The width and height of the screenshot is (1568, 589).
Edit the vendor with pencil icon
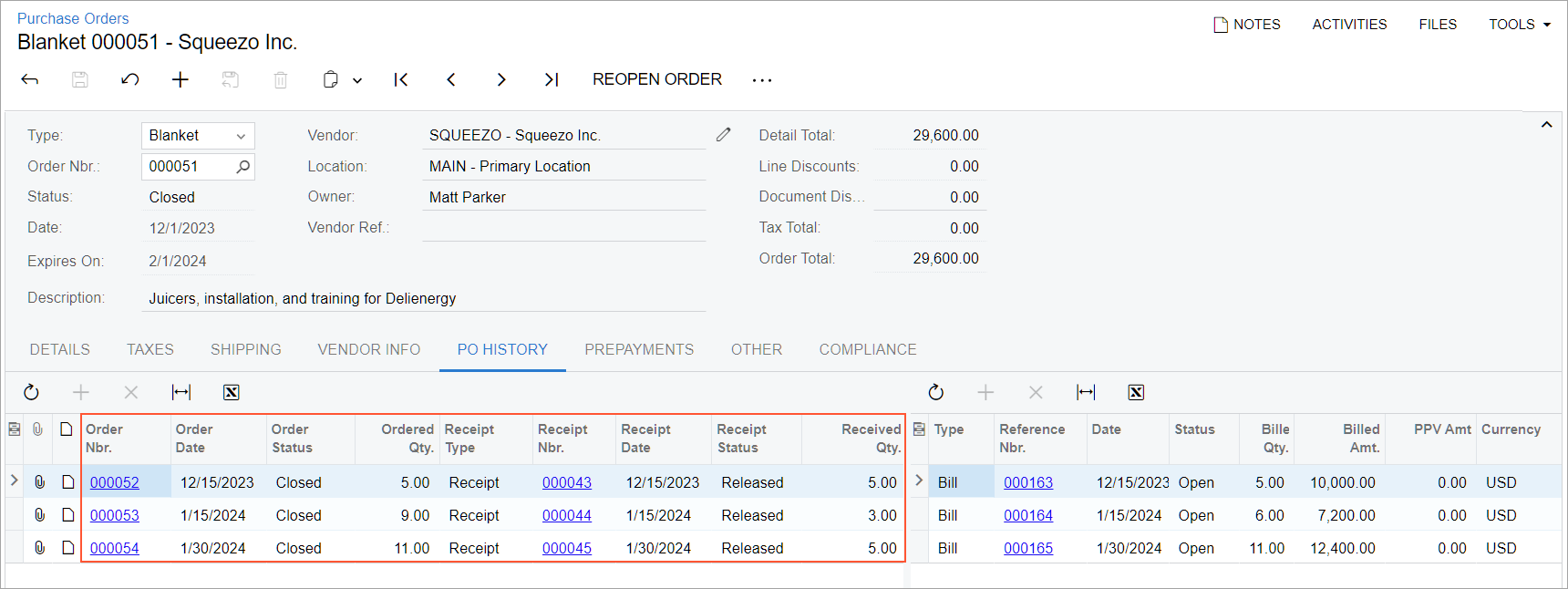[724, 135]
